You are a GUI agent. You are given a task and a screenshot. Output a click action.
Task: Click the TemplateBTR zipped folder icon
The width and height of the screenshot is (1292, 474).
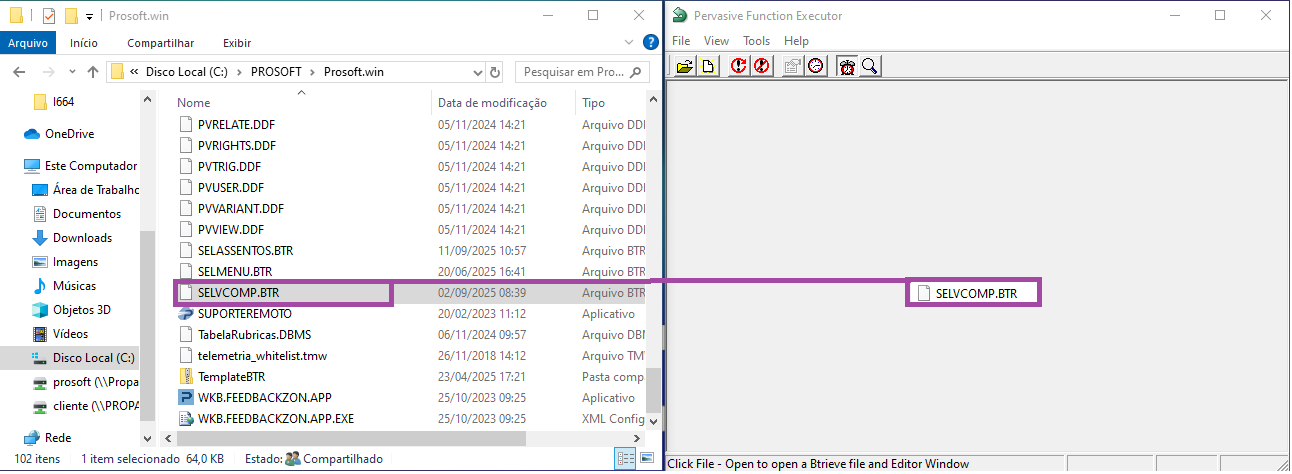coord(186,376)
